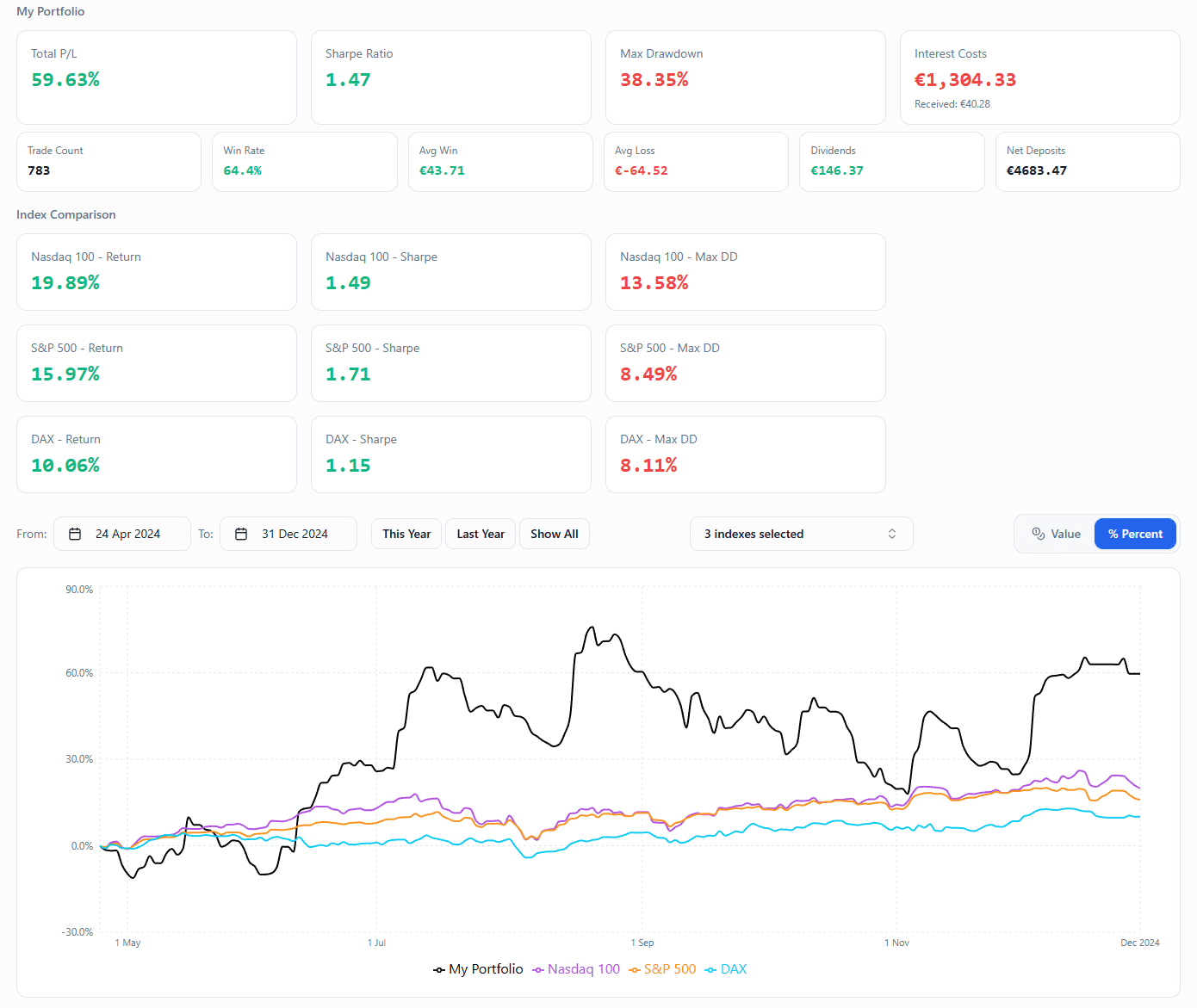Click the My Portfolio legend marker
Viewport: 1197px width, 1008px height.
pos(439,970)
